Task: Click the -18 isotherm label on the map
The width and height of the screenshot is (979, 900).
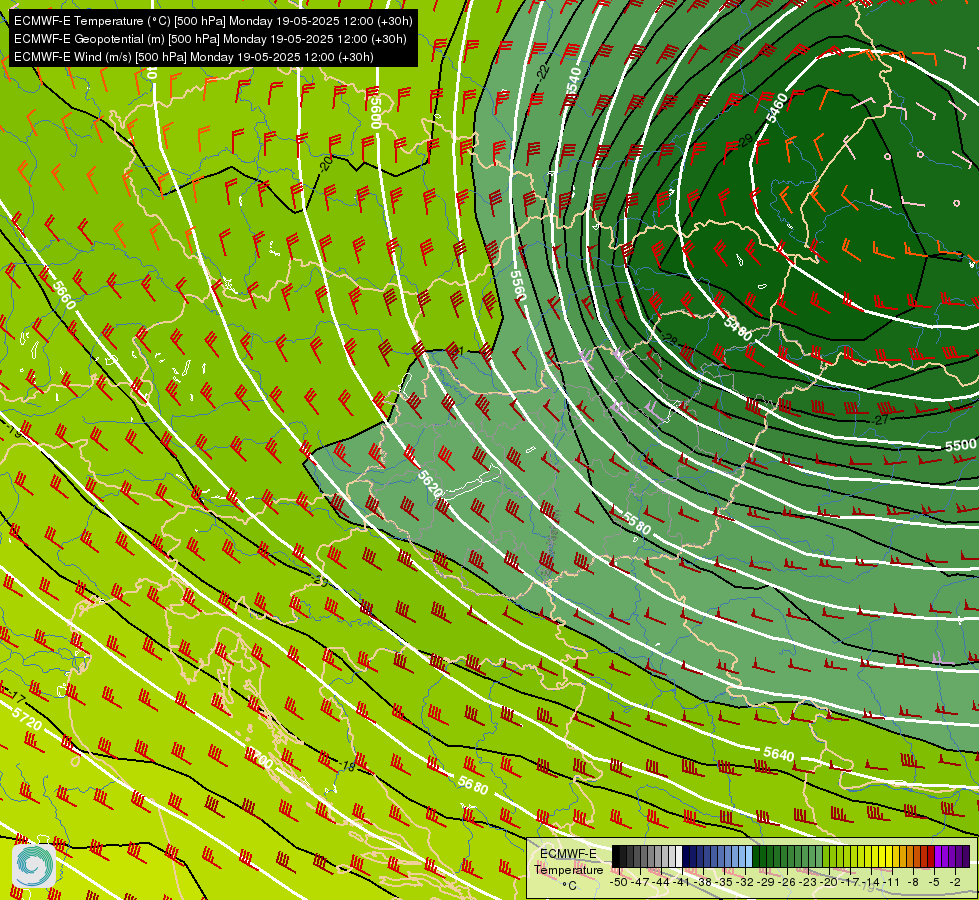Action: 347,766
